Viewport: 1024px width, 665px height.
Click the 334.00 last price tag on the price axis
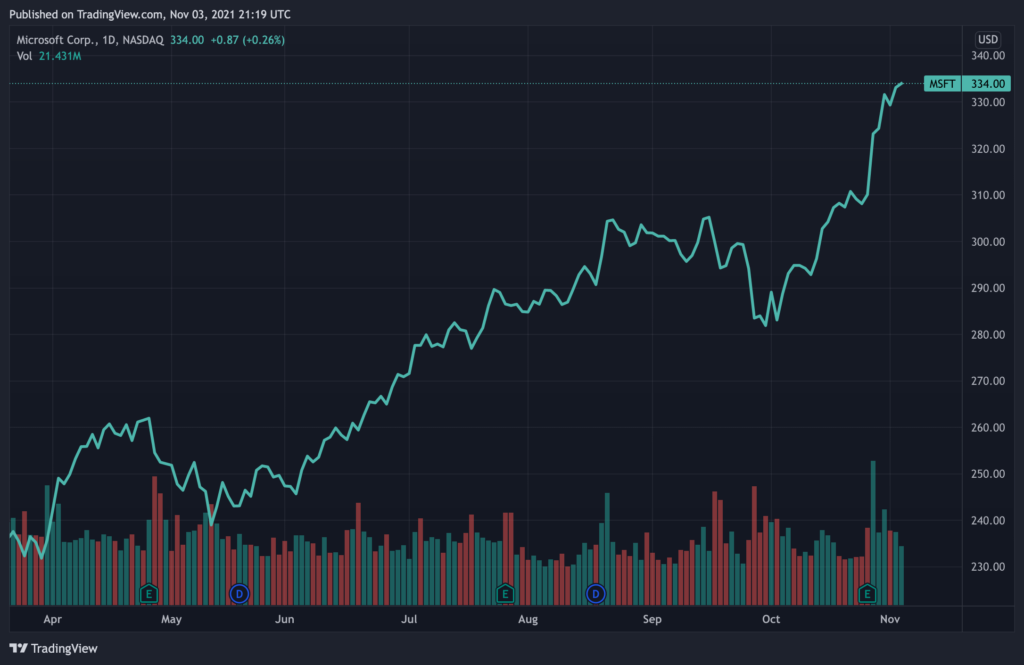(x=987, y=84)
